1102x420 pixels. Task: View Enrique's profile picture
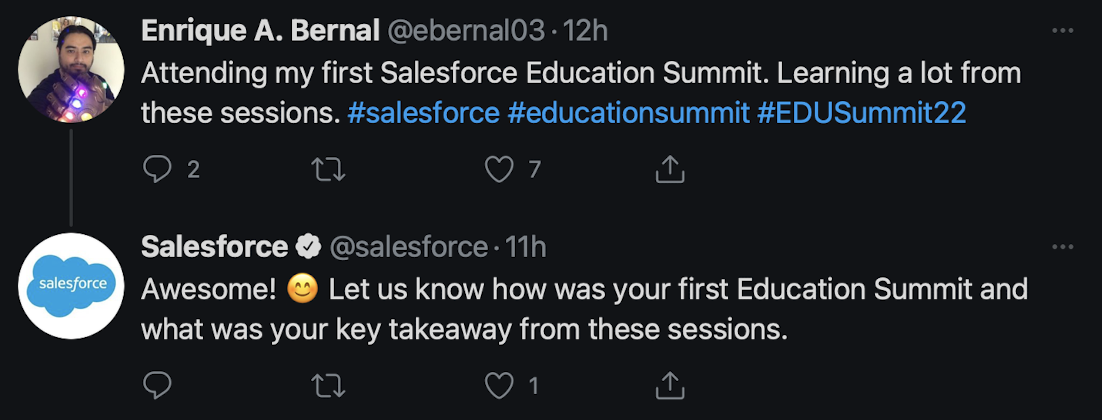coord(71,70)
